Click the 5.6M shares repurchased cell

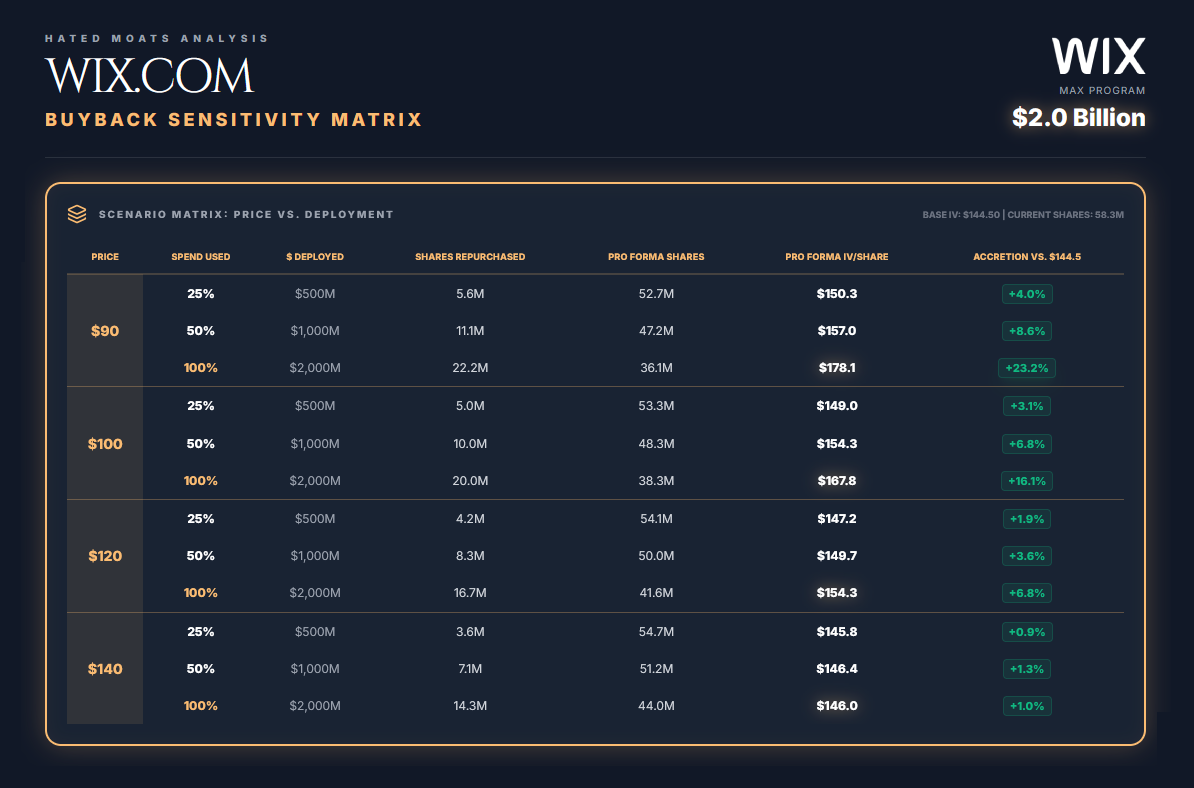tap(470, 294)
